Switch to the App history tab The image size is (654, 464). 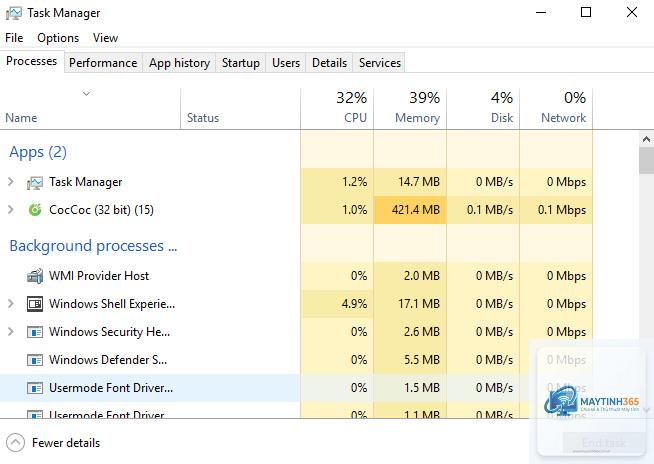tap(179, 63)
